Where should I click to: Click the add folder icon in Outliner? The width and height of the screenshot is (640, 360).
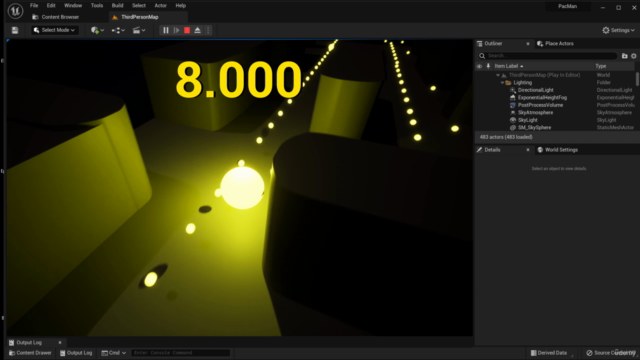click(x=624, y=56)
